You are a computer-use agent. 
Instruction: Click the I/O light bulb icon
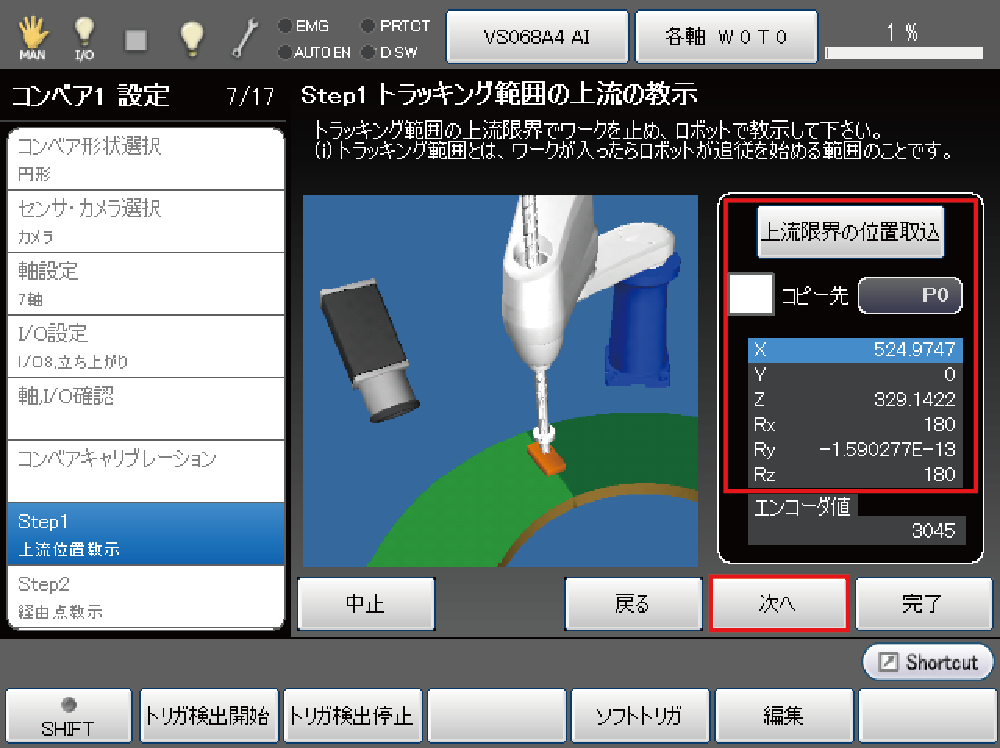click(85, 36)
